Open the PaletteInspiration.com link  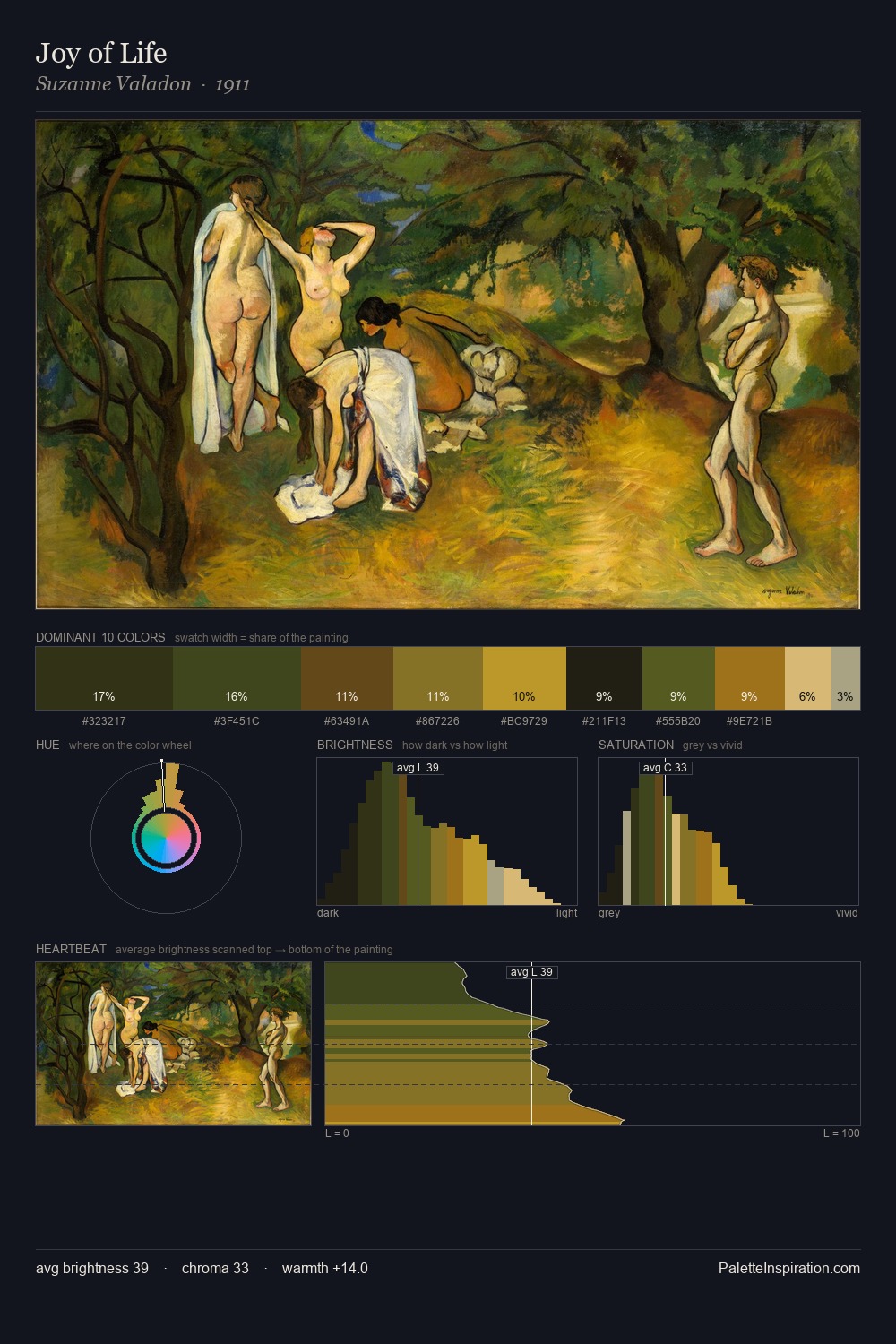789,1268
